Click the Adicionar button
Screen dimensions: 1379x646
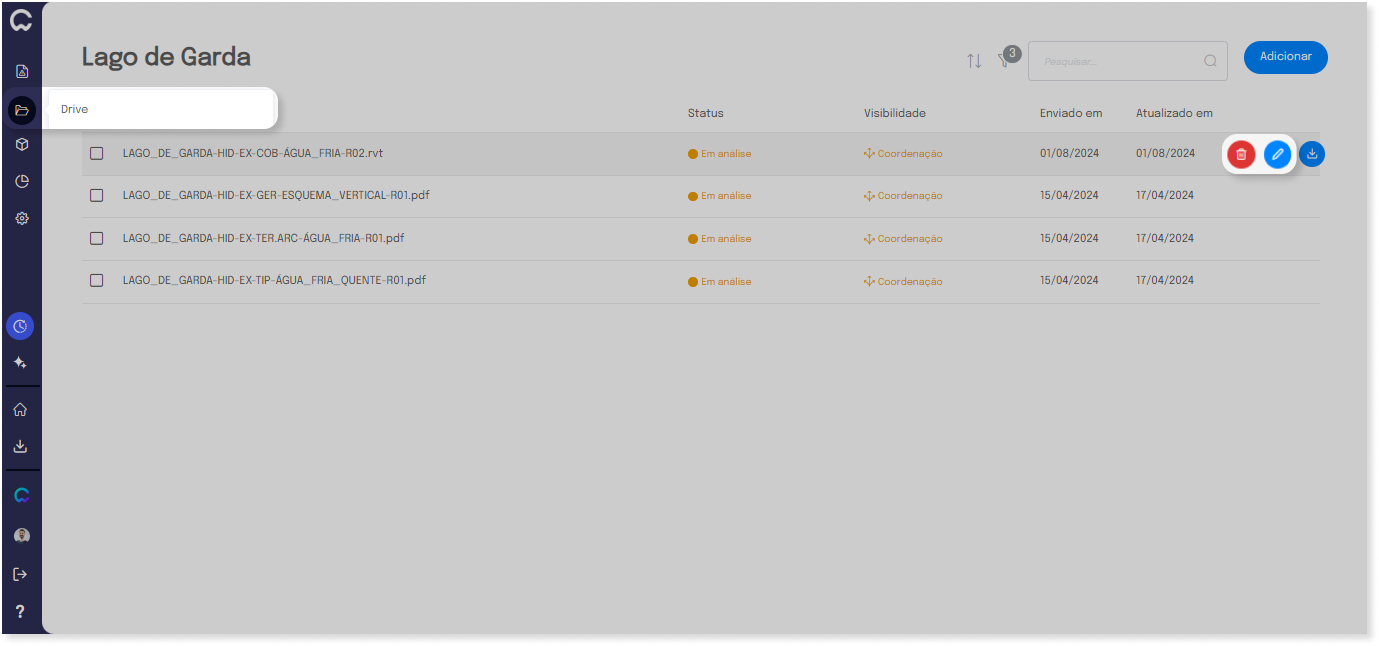pos(1285,57)
